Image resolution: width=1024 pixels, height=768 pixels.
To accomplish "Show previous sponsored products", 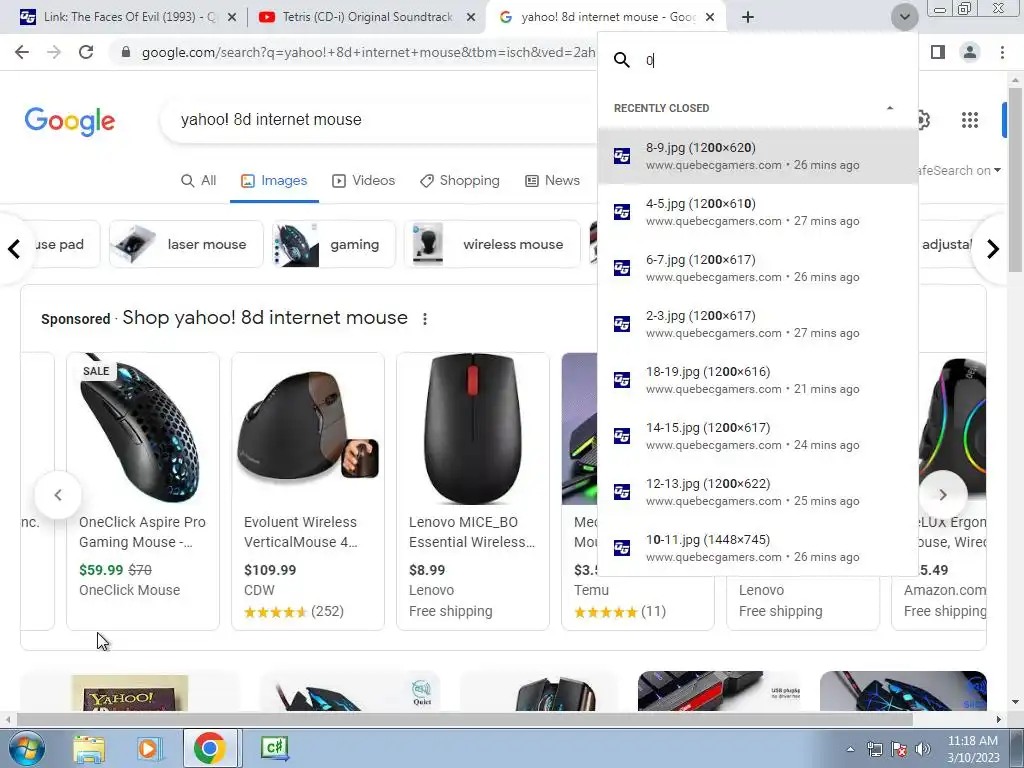I will [x=58, y=495].
